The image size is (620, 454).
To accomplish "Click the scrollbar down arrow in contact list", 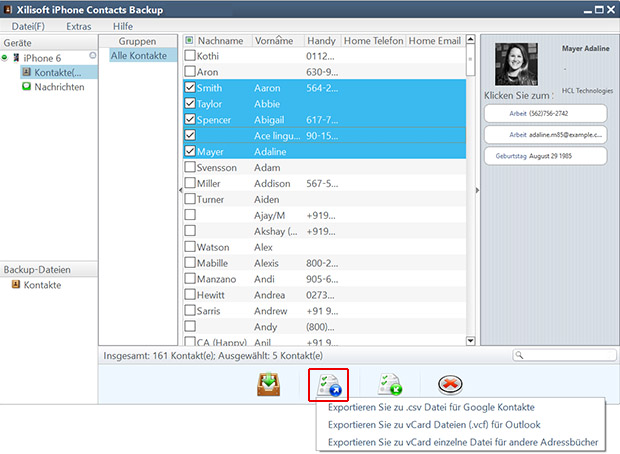I will (470, 341).
